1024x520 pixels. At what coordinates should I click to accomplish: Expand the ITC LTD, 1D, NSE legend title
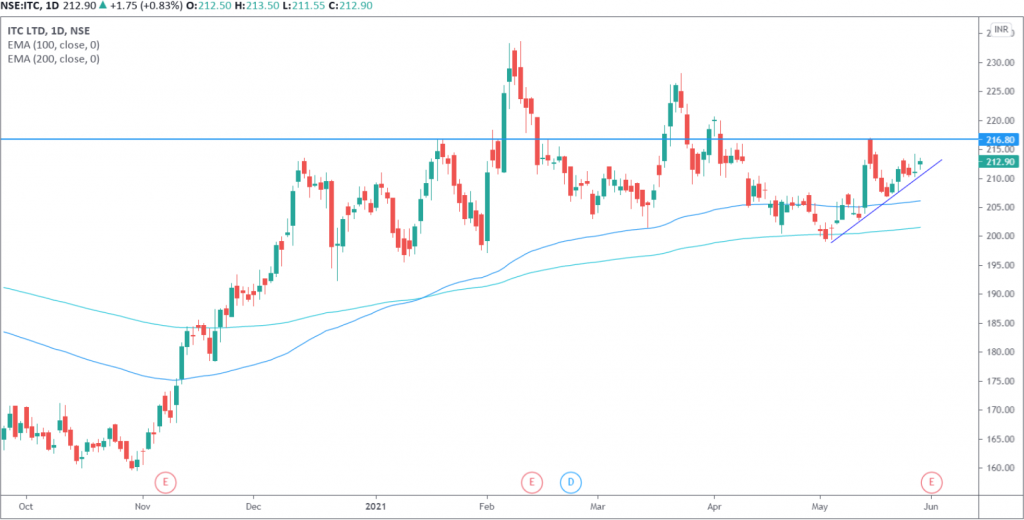(50, 31)
